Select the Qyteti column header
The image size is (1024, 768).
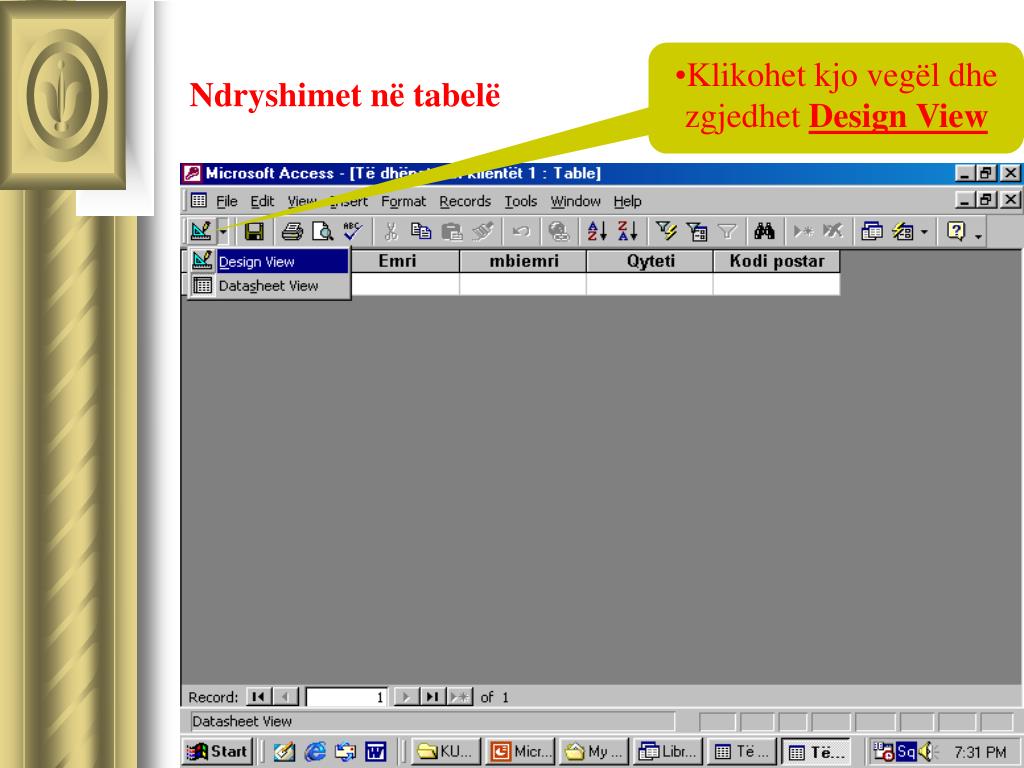click(x=650, y=261)
